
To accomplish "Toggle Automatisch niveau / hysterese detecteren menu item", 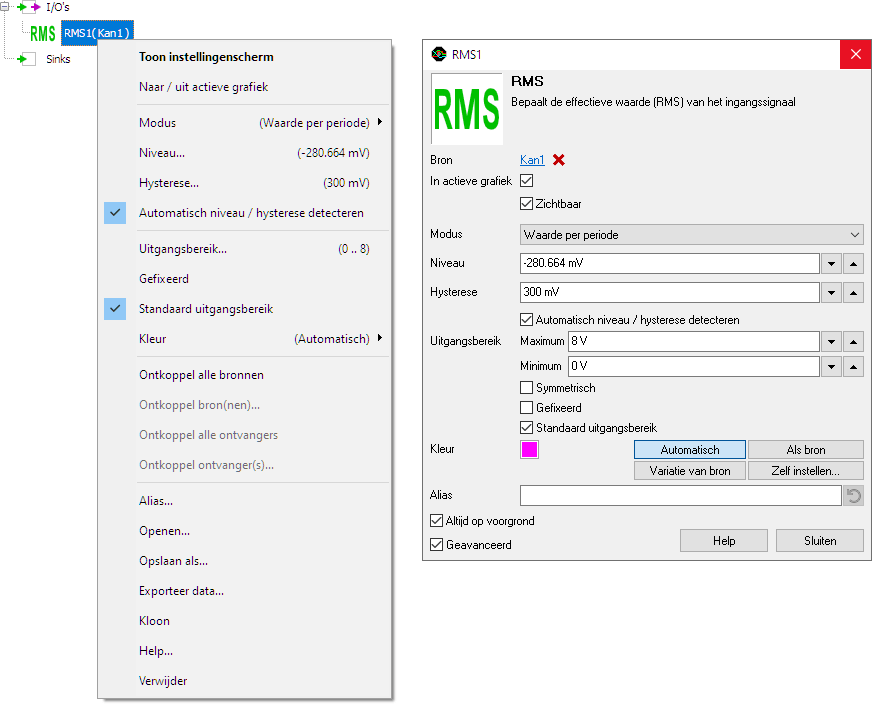I will click(245, 213).
